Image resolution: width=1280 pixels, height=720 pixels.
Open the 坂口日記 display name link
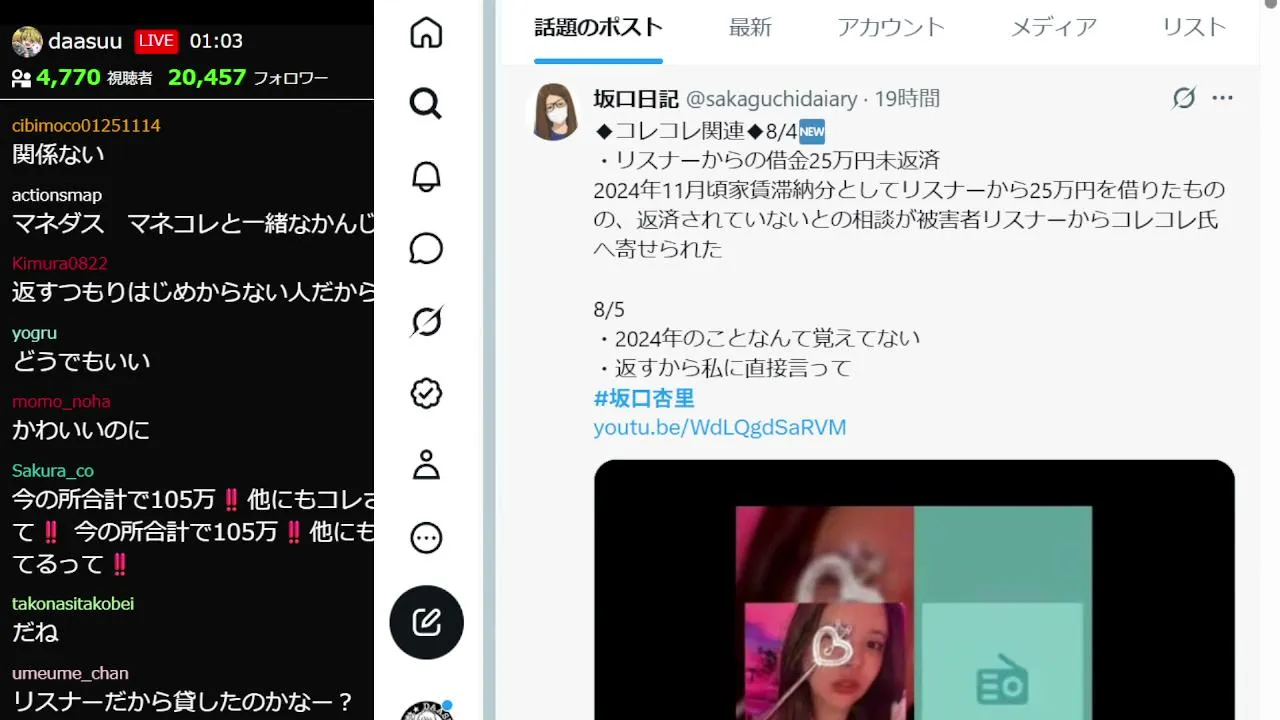[636, 99]
